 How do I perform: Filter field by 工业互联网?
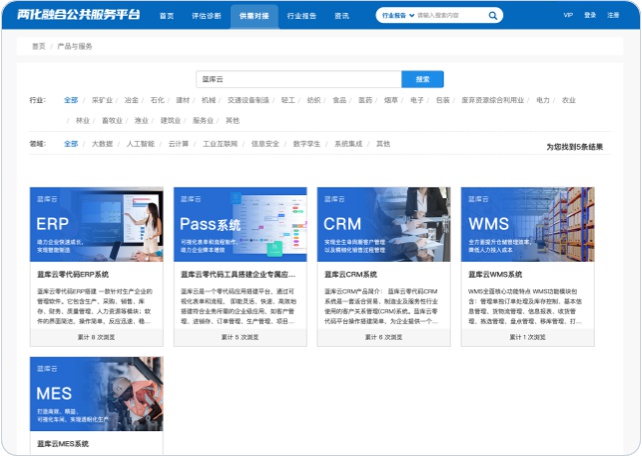click(220, 144)
